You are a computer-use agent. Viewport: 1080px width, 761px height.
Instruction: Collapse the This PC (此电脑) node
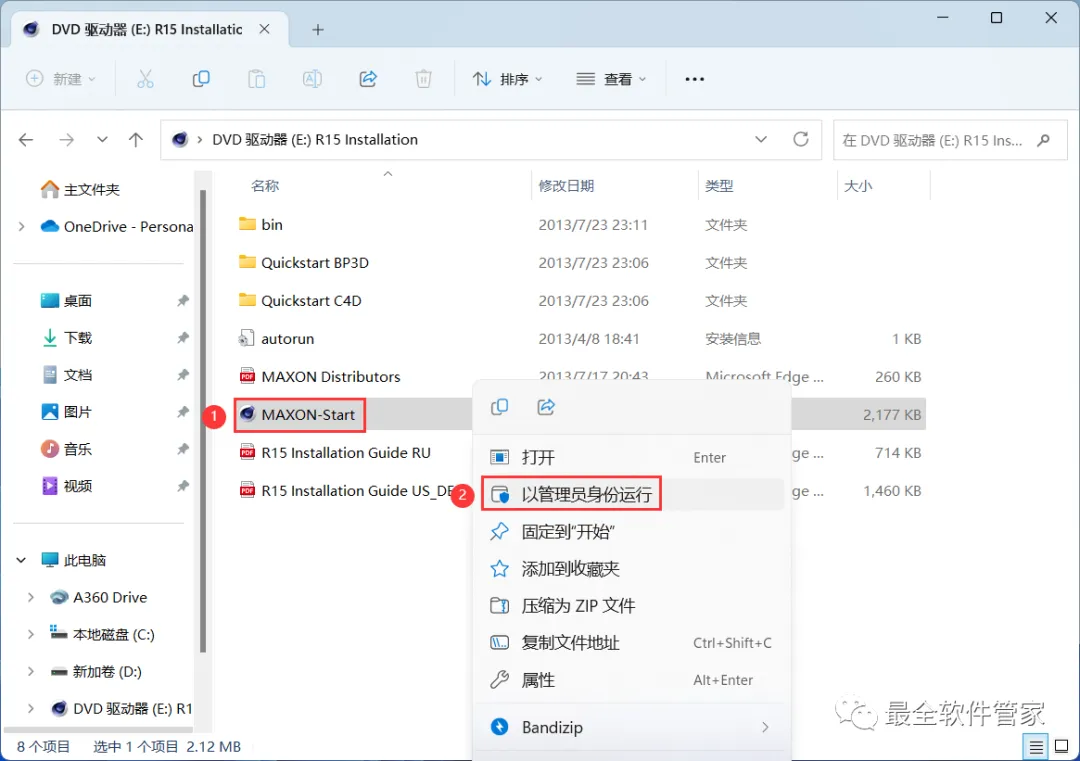(21, 560)
